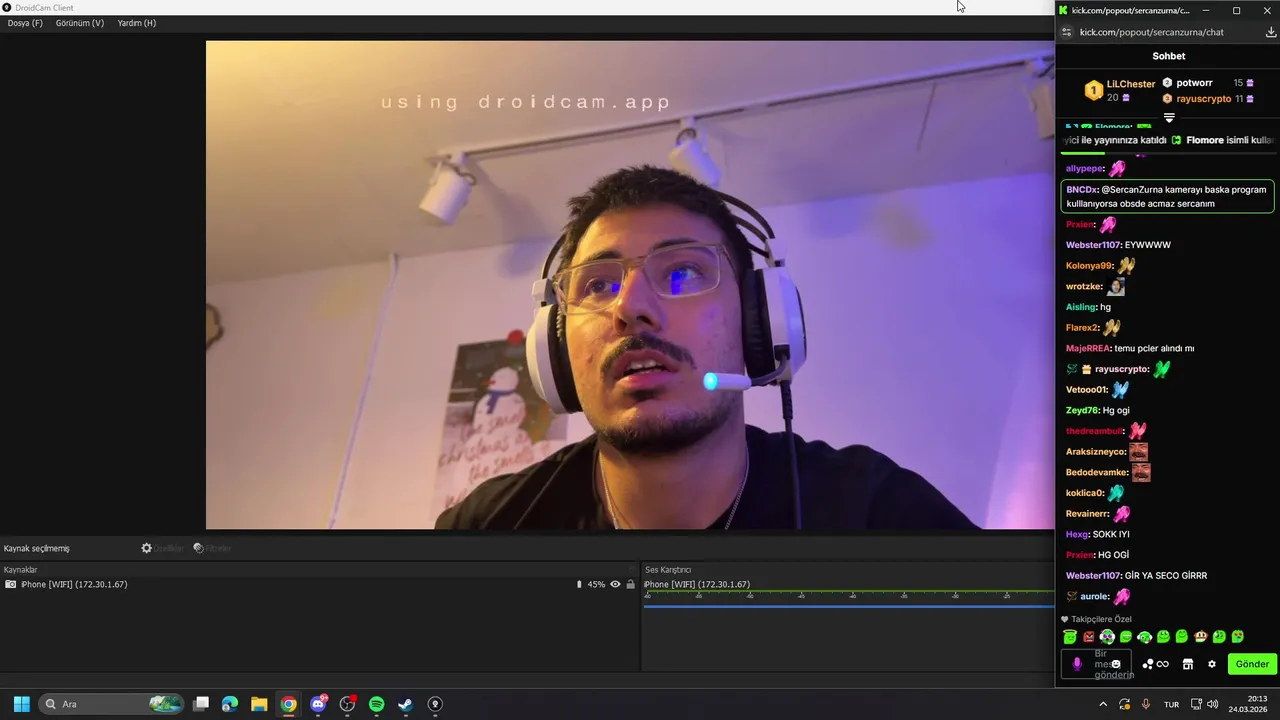Open OBS Studio from taskbar
Screen dimensions: 1280x720
coord(347,704)
